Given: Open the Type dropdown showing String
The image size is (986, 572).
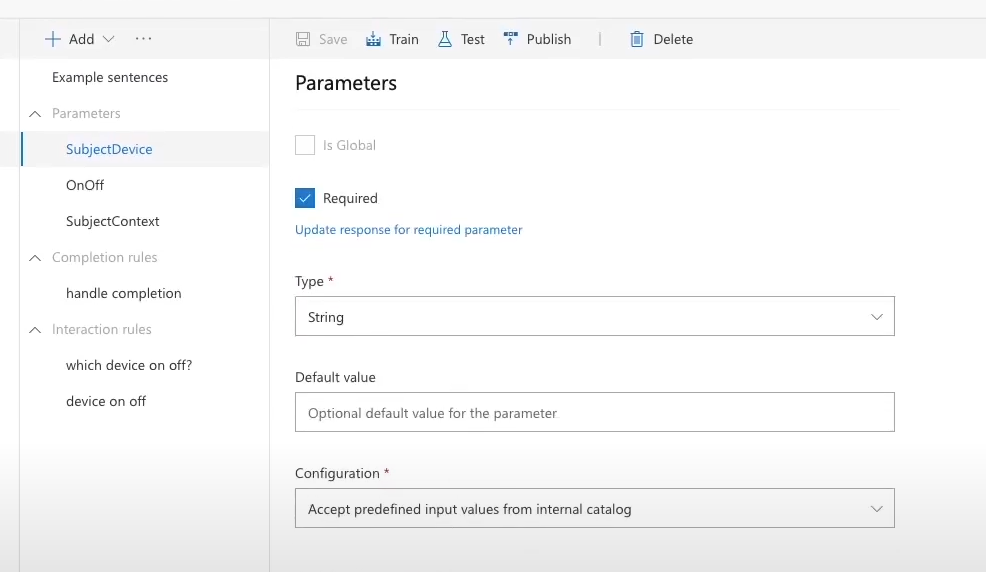Looking at the screenshot, I should click(x=595, y=316).
